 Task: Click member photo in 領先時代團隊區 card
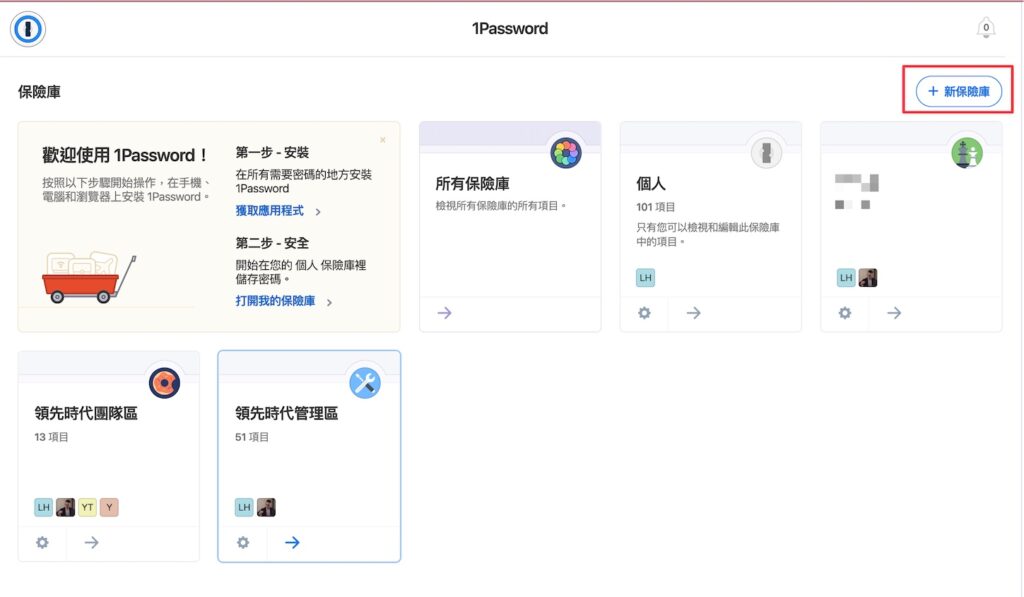point(65,508)
